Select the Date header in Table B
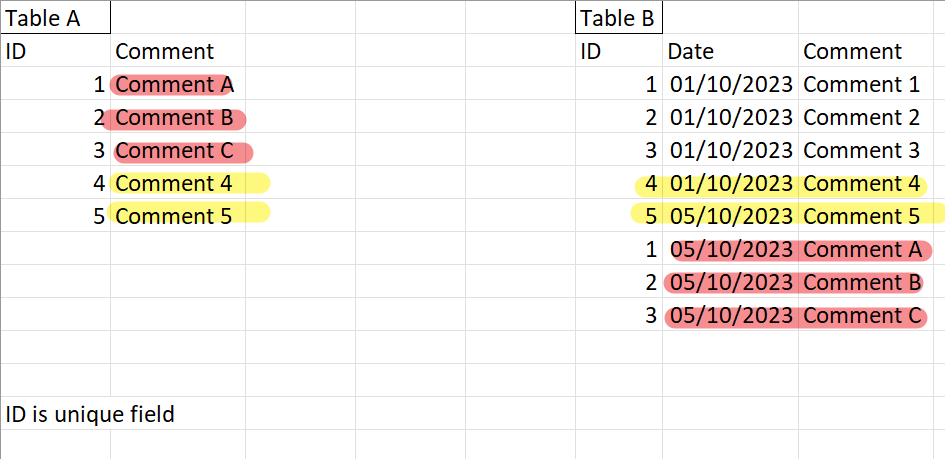The width and height of the screenshot is (945, 459). pyautogui.click(x=730, y=51)
